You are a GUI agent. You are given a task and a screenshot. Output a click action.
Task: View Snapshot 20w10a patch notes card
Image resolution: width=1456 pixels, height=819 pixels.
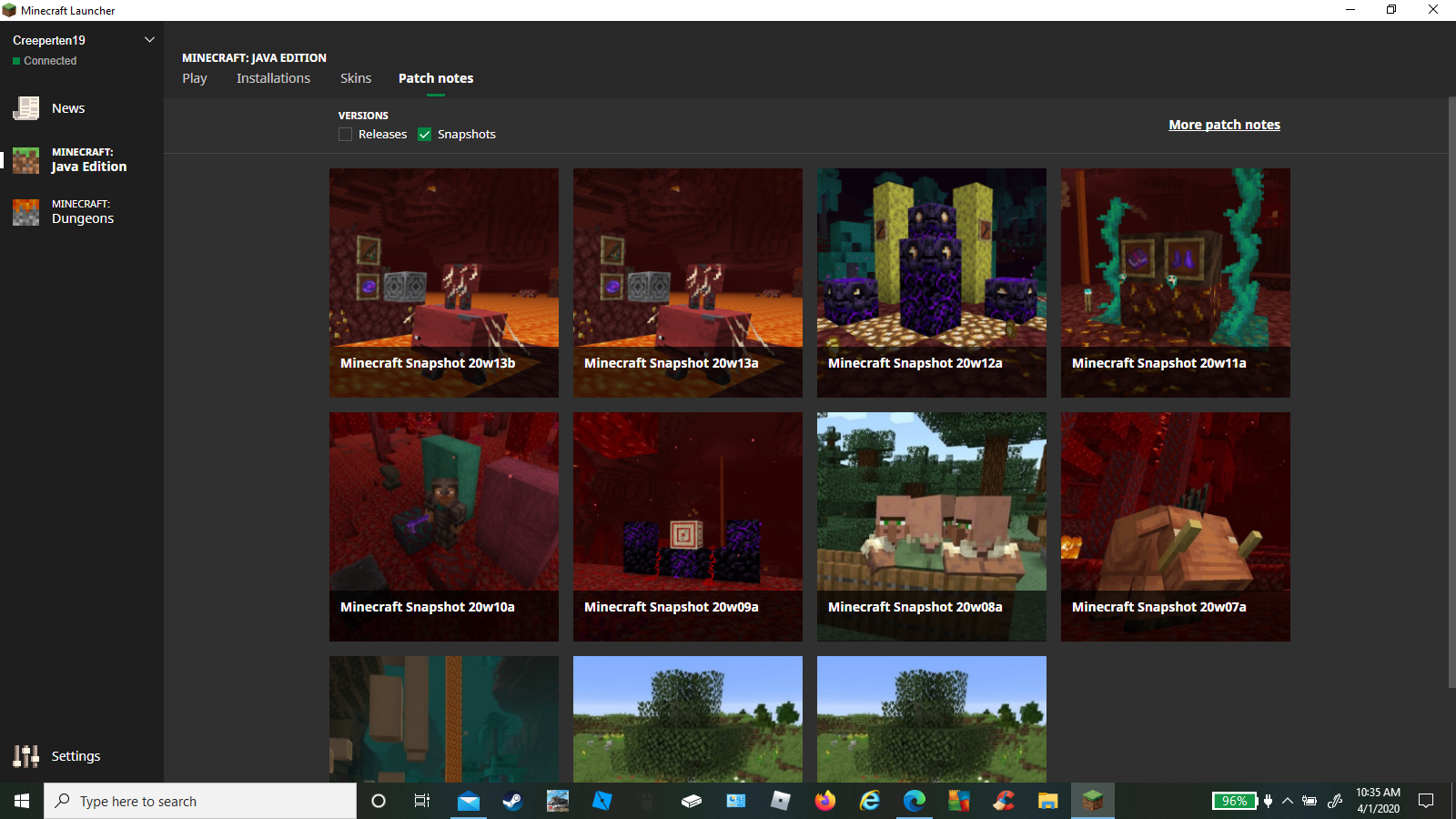tap(444, 527)
